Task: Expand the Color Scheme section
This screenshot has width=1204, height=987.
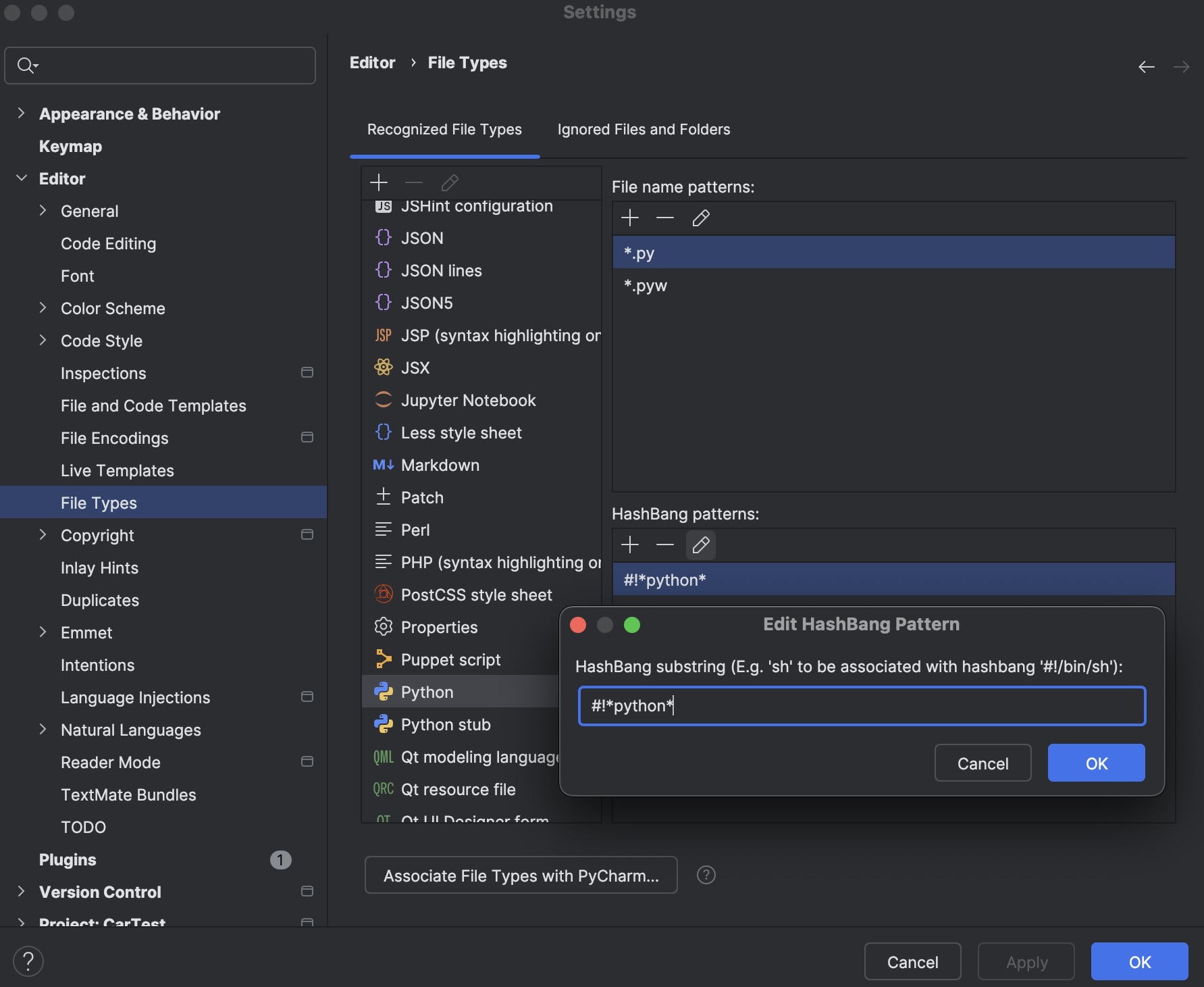Action: point(43,308)
